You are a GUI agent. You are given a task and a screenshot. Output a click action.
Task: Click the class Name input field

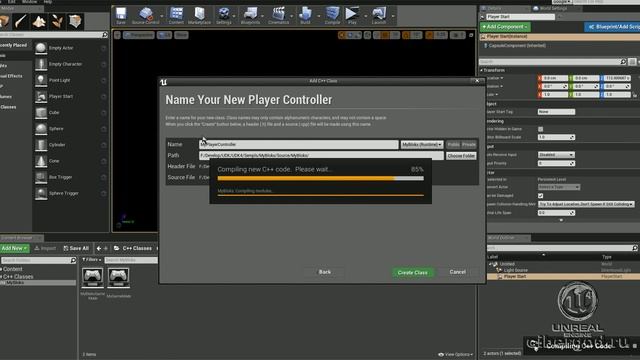click(298, 144)
